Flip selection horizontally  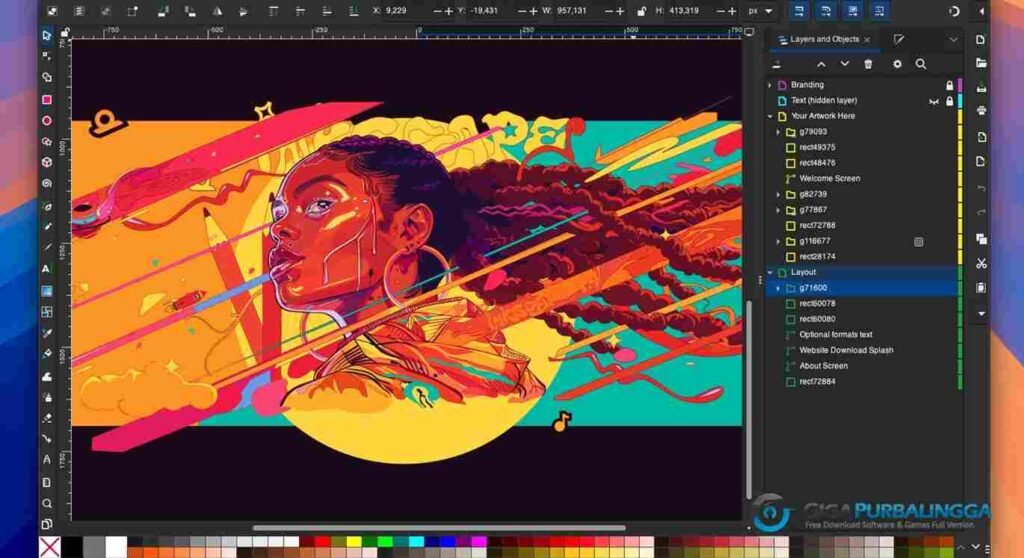point(217,11)
